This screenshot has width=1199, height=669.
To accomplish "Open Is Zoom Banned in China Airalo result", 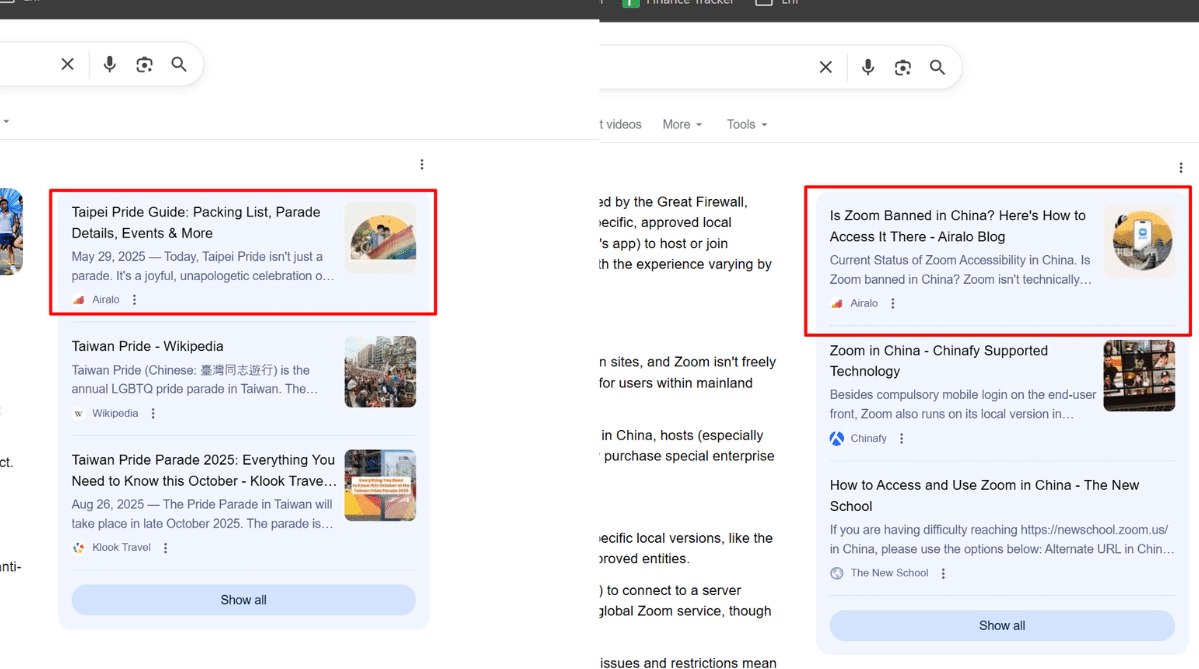I will click(957, 226).
